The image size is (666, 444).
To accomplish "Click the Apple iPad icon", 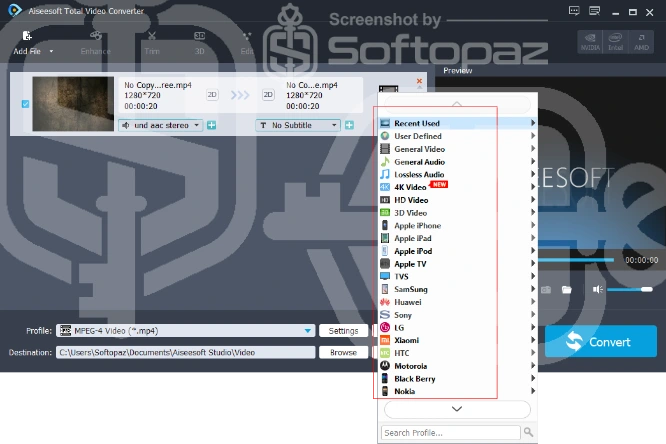I will coord(385,238).
